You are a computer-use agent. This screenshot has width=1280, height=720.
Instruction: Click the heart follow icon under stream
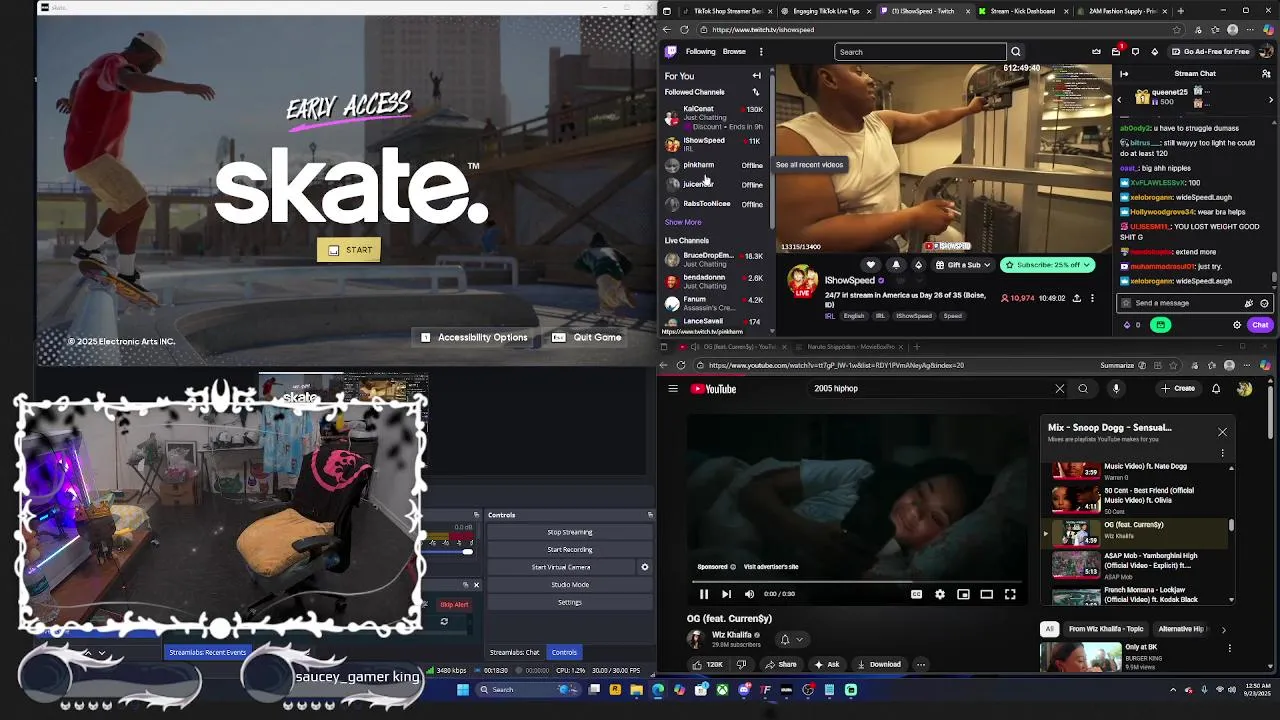coord(871,265)
